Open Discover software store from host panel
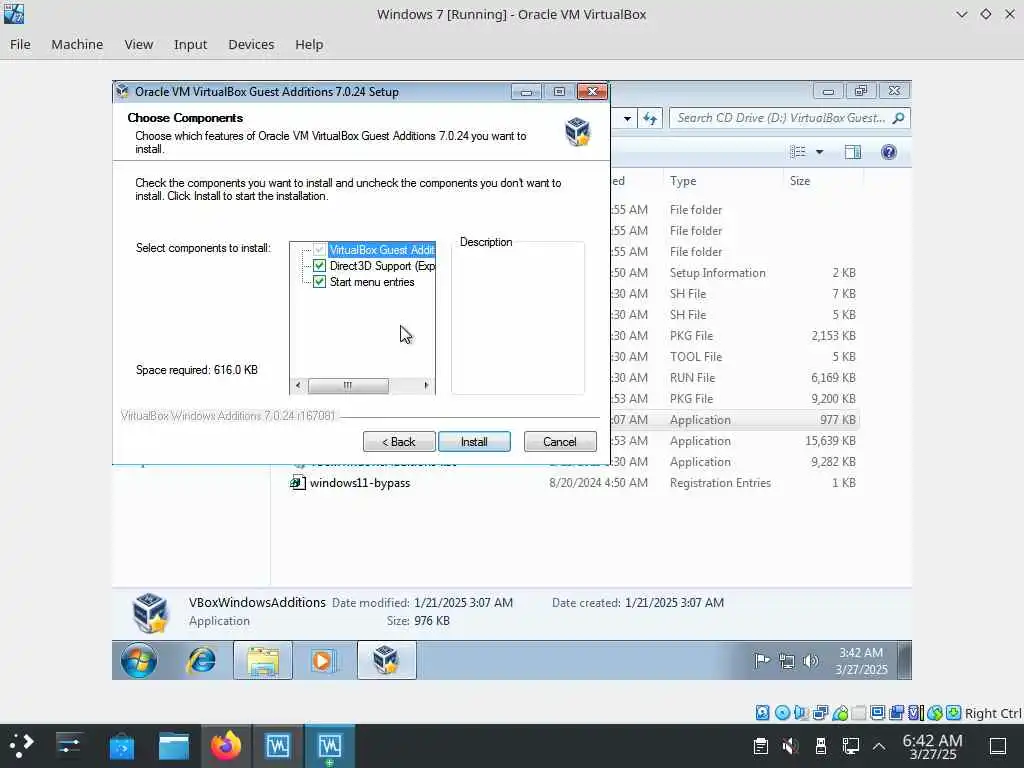 click(x=121, y=746)
